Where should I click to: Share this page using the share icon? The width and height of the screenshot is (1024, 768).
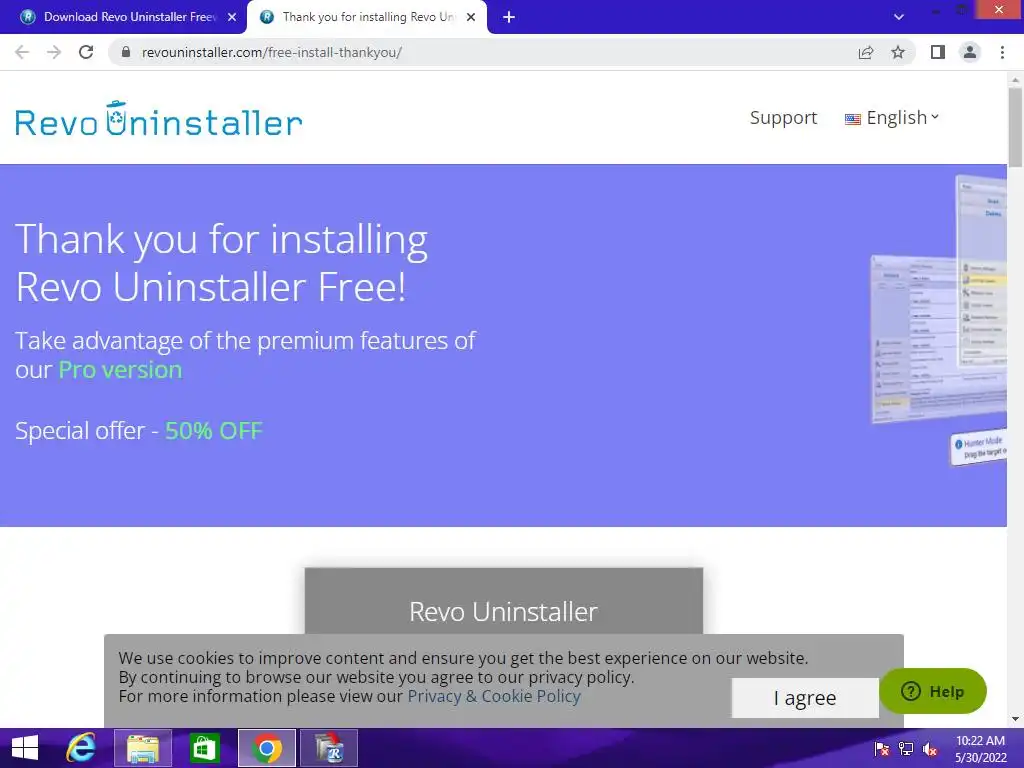click(866, 52)
